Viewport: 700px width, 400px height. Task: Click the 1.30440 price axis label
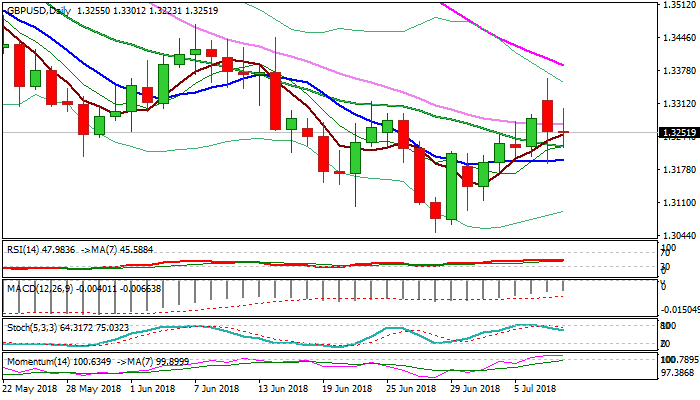679,235
